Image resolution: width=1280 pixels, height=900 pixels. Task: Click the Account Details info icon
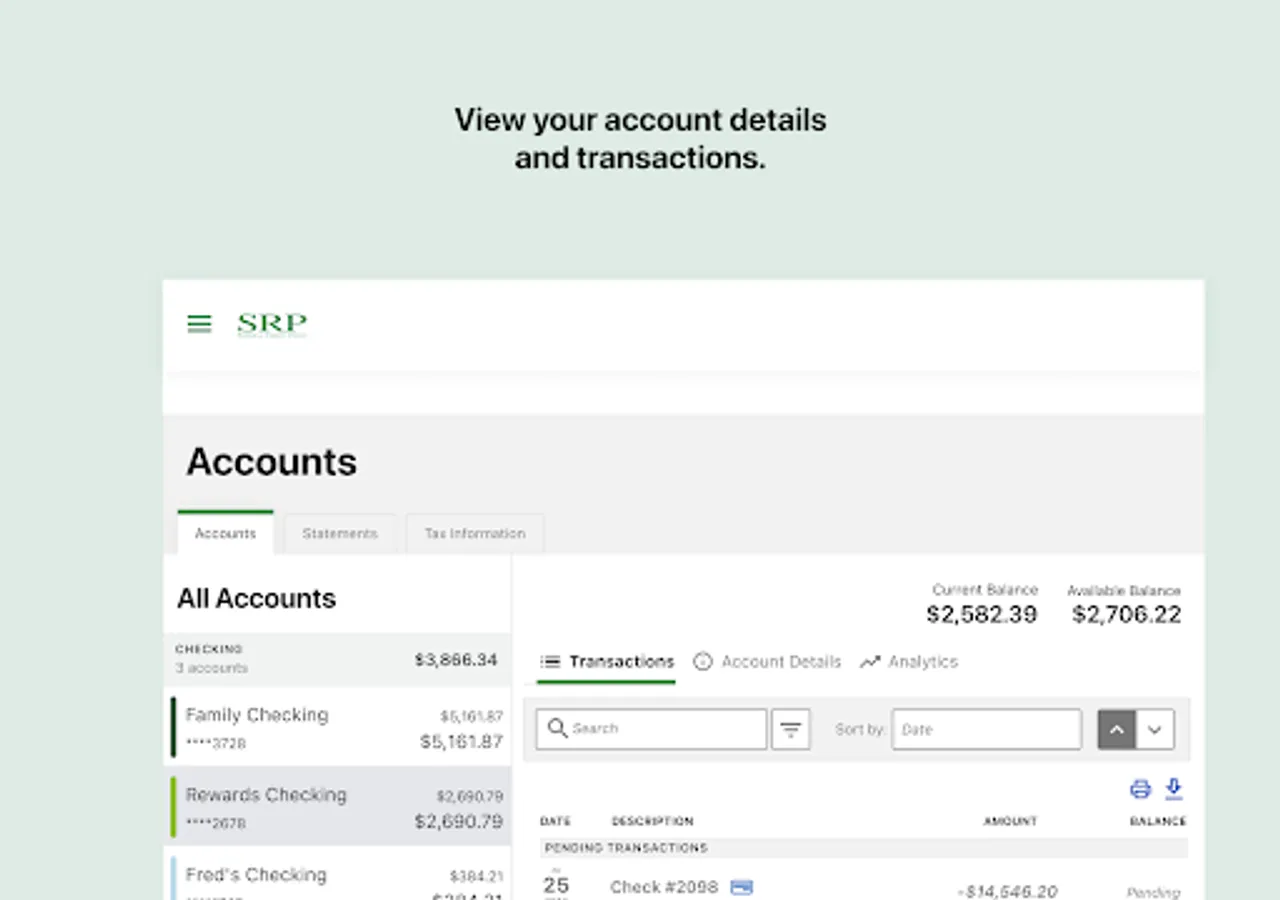click(x=703, y=662)
